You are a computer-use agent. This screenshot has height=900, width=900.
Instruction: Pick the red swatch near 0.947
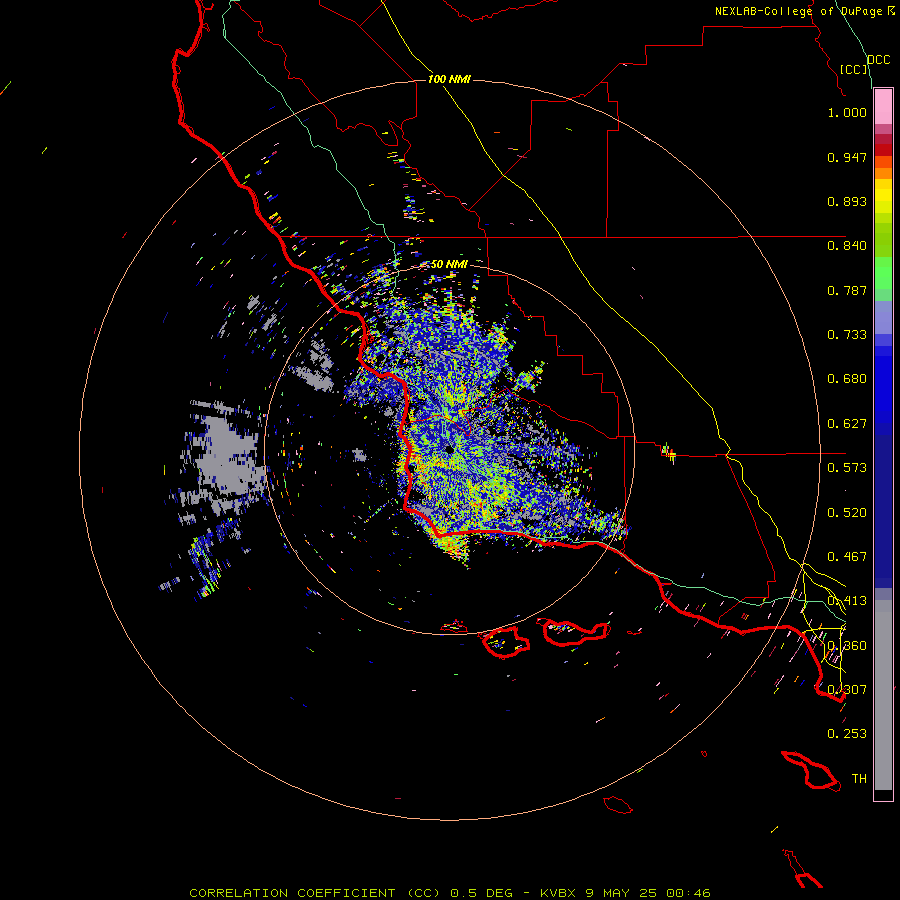click(x=883, y=150)
